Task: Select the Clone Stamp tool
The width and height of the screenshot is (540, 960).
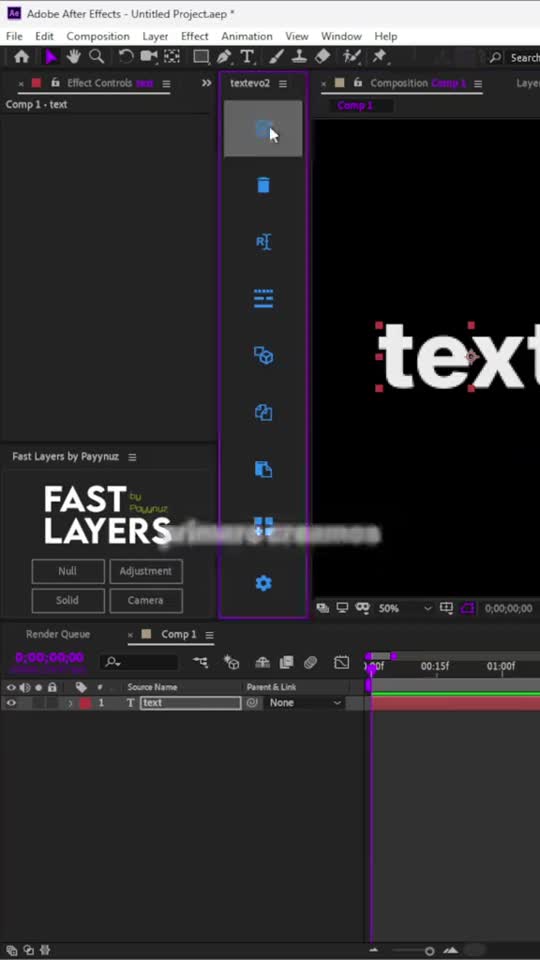Action: point(299,57)
